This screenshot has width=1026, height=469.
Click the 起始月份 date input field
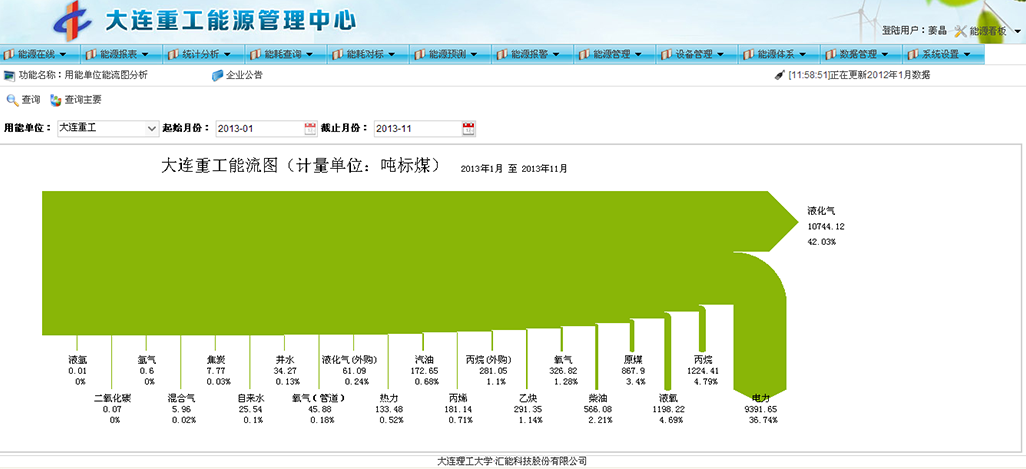point(258,128)
